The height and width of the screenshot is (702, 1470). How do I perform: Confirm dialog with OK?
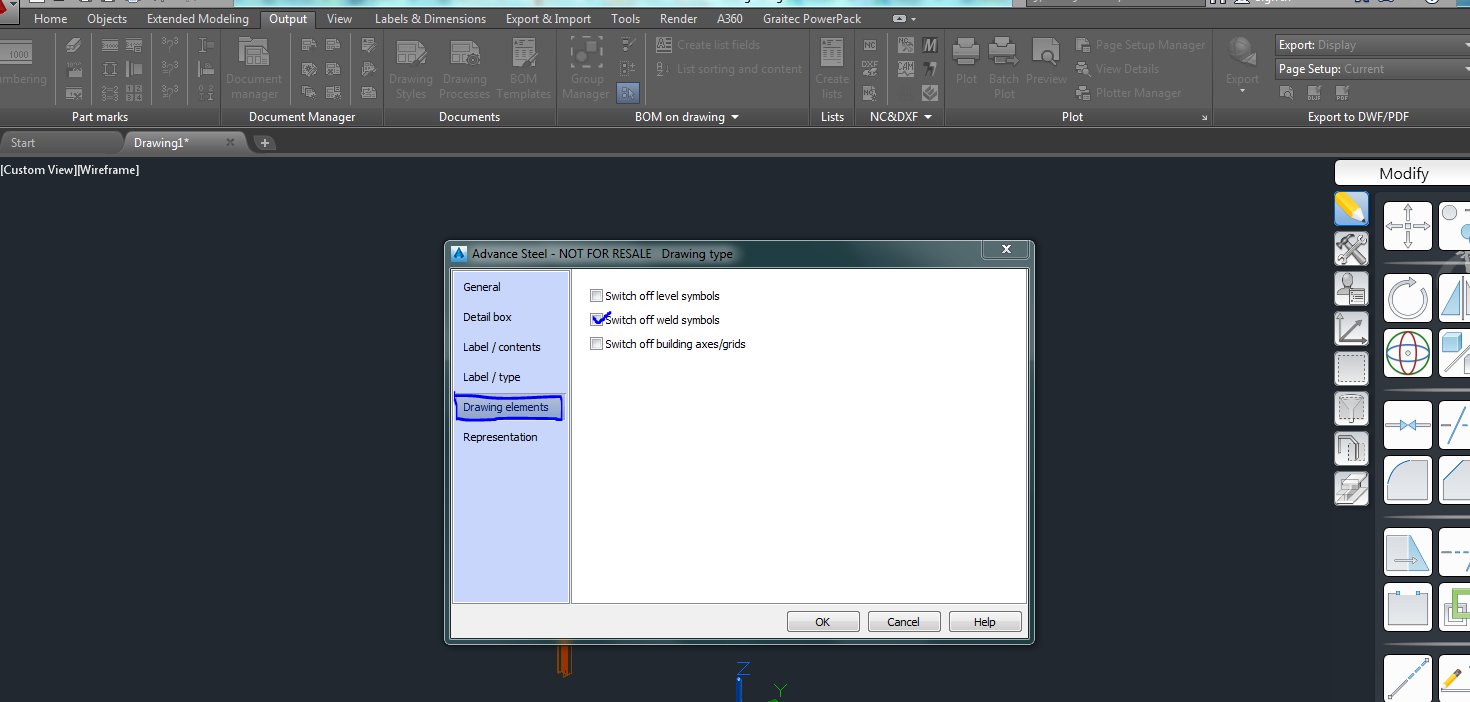pyautogui.click(x=823, y=622)
